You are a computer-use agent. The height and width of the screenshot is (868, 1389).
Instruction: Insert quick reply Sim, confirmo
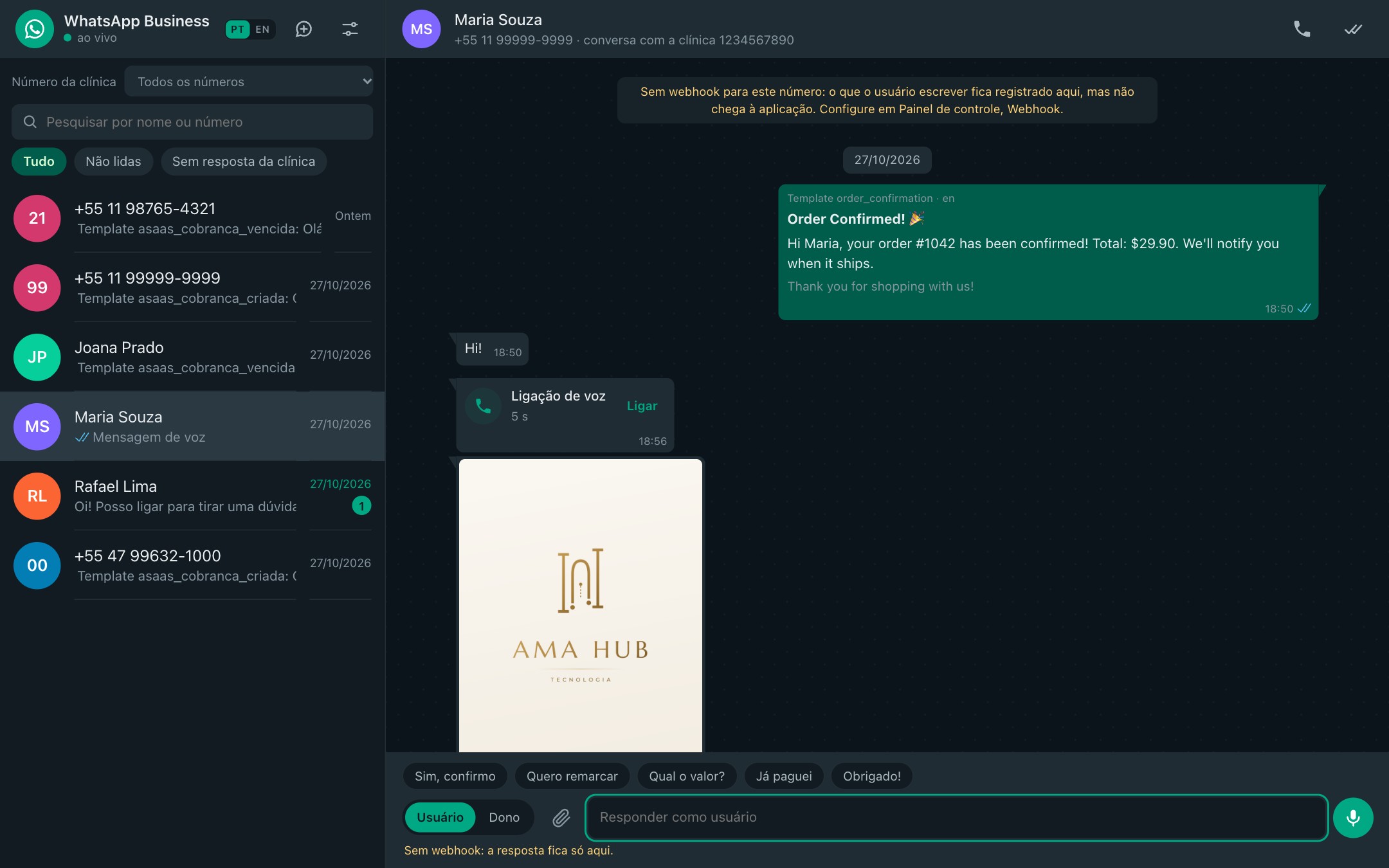point(455,776)
